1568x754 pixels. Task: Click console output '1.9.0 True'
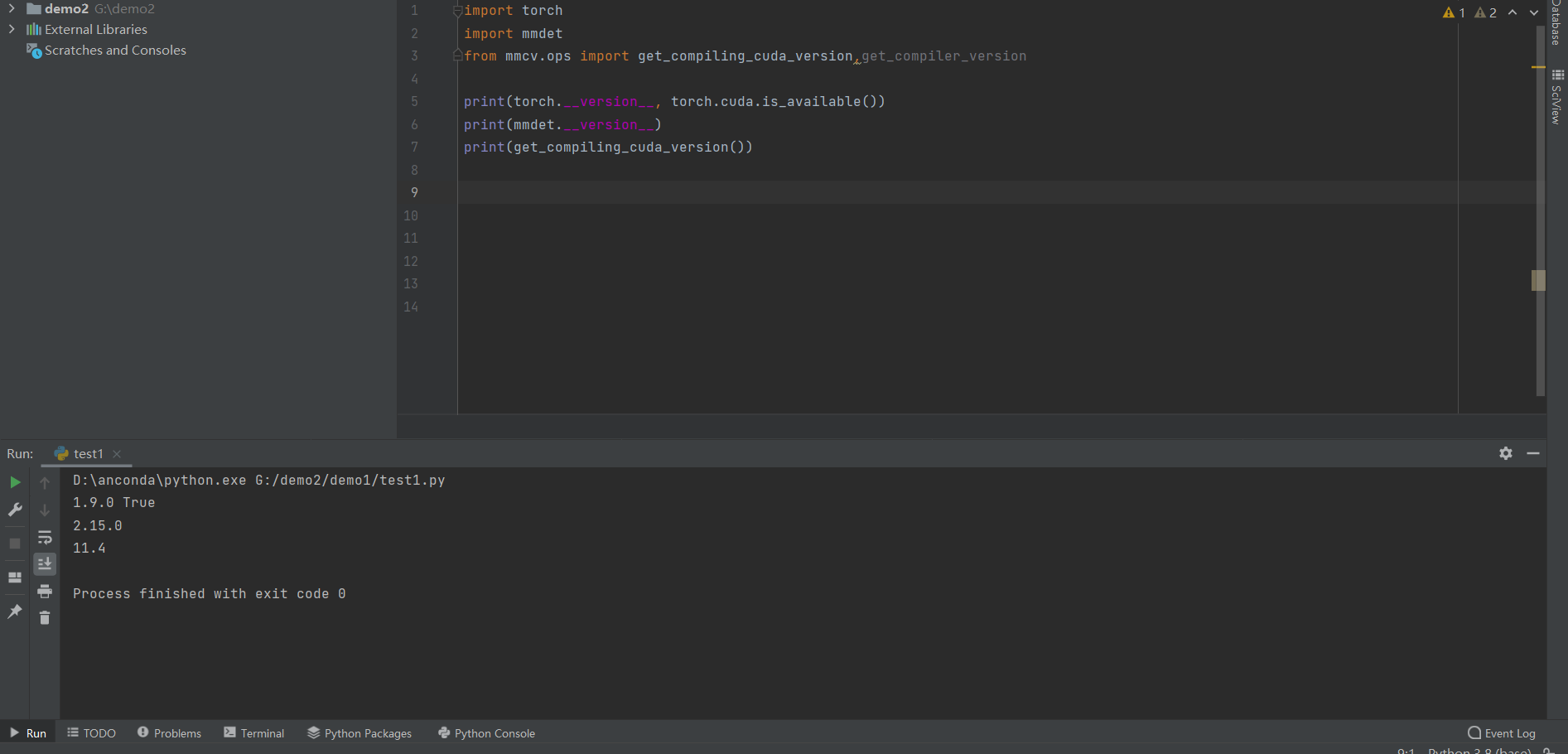(x=113, y=502)
